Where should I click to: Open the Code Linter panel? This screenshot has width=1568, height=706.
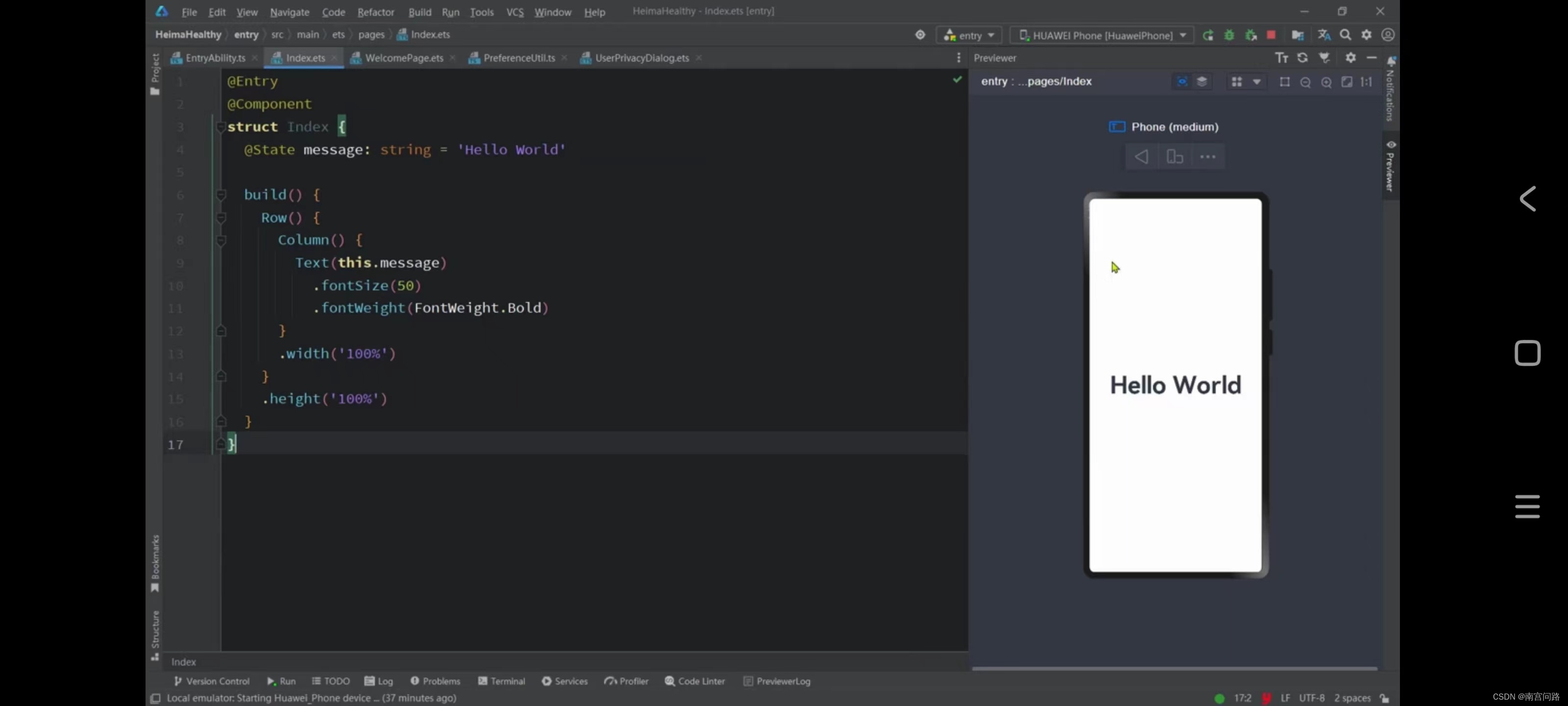694,681
